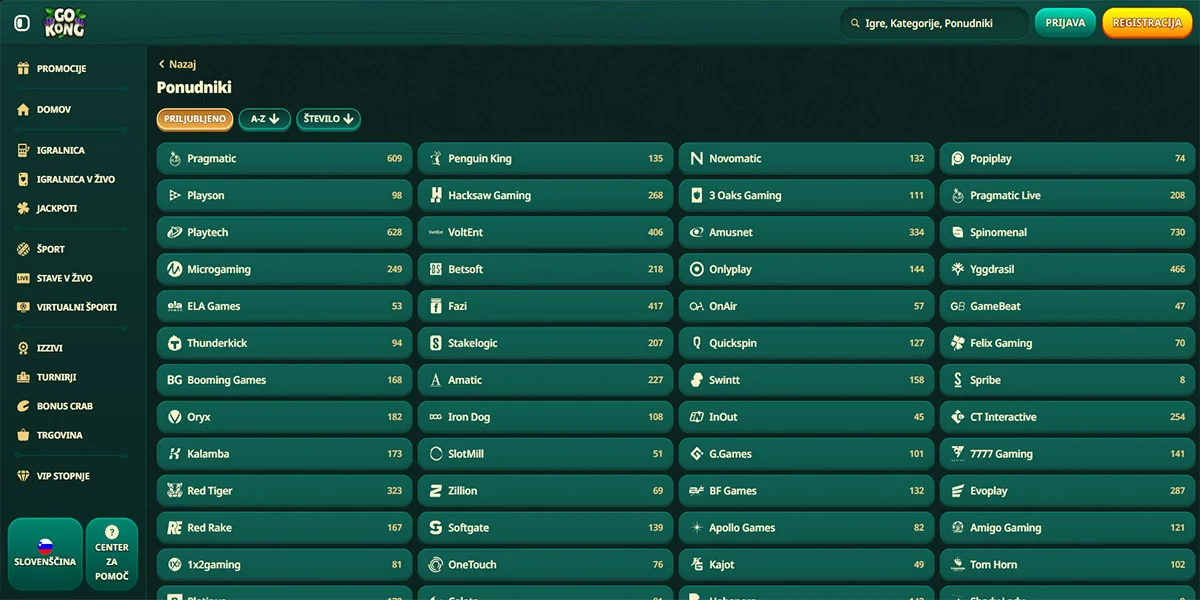
Task: Click the Nazaj back link
Action: [x=177, y=64]
